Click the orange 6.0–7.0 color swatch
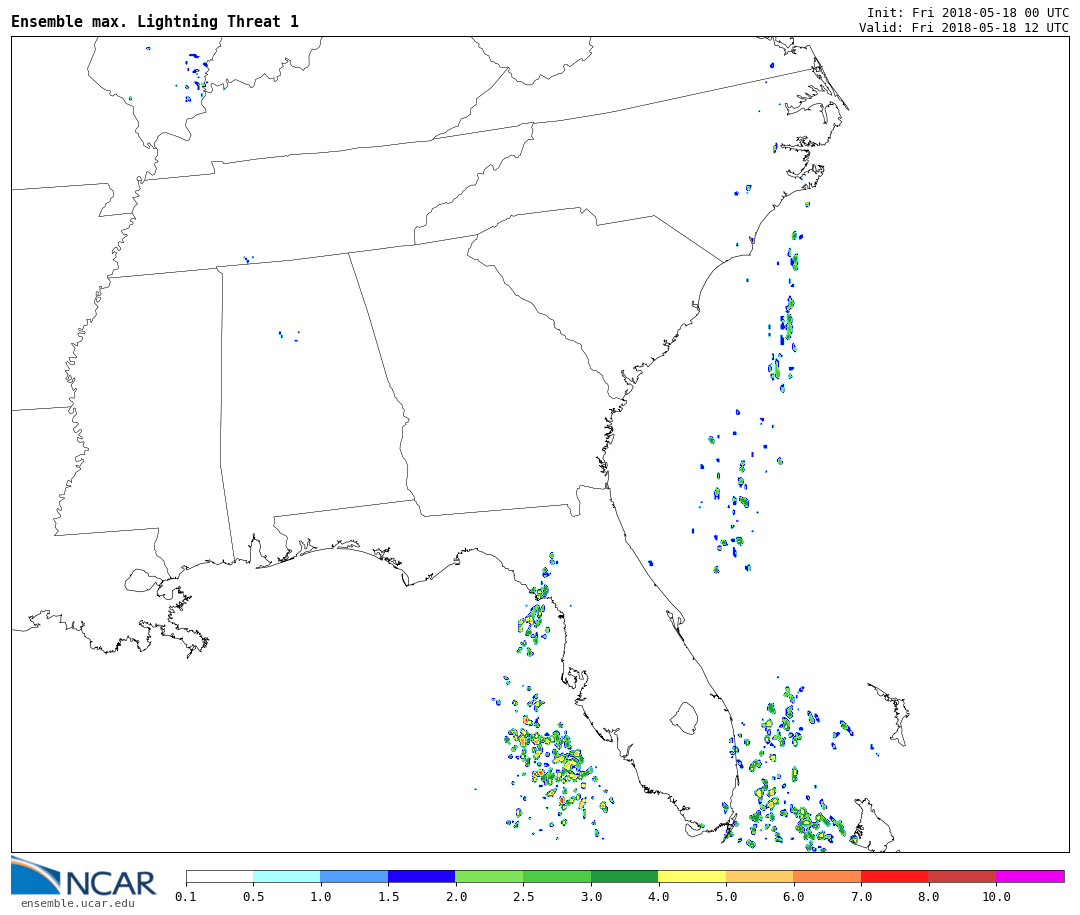 [827, 876]
